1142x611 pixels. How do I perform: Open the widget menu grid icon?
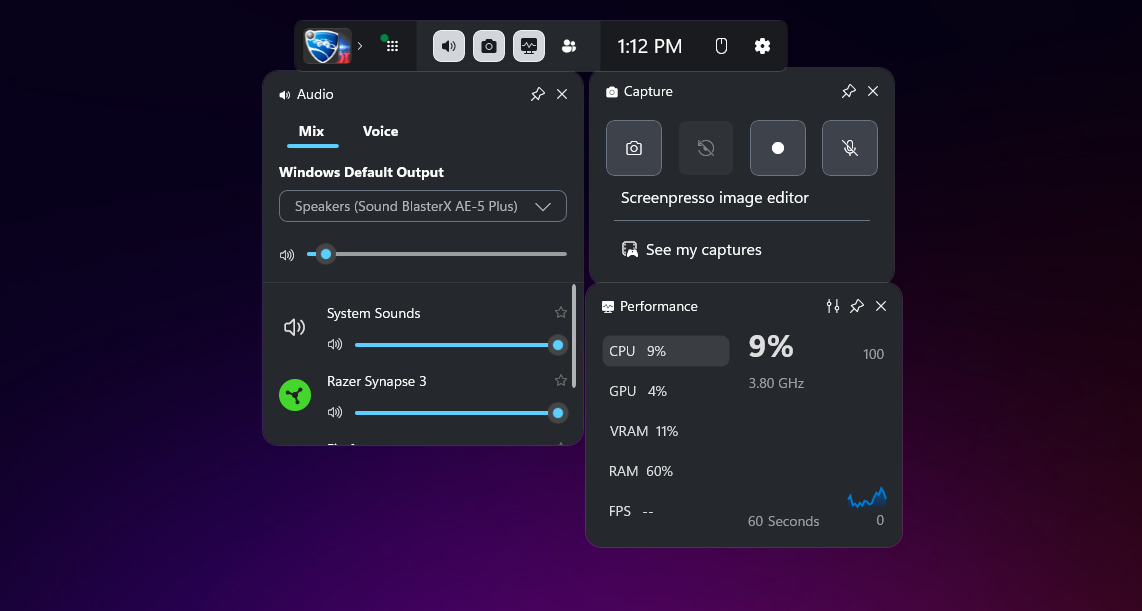click(392, 46)
